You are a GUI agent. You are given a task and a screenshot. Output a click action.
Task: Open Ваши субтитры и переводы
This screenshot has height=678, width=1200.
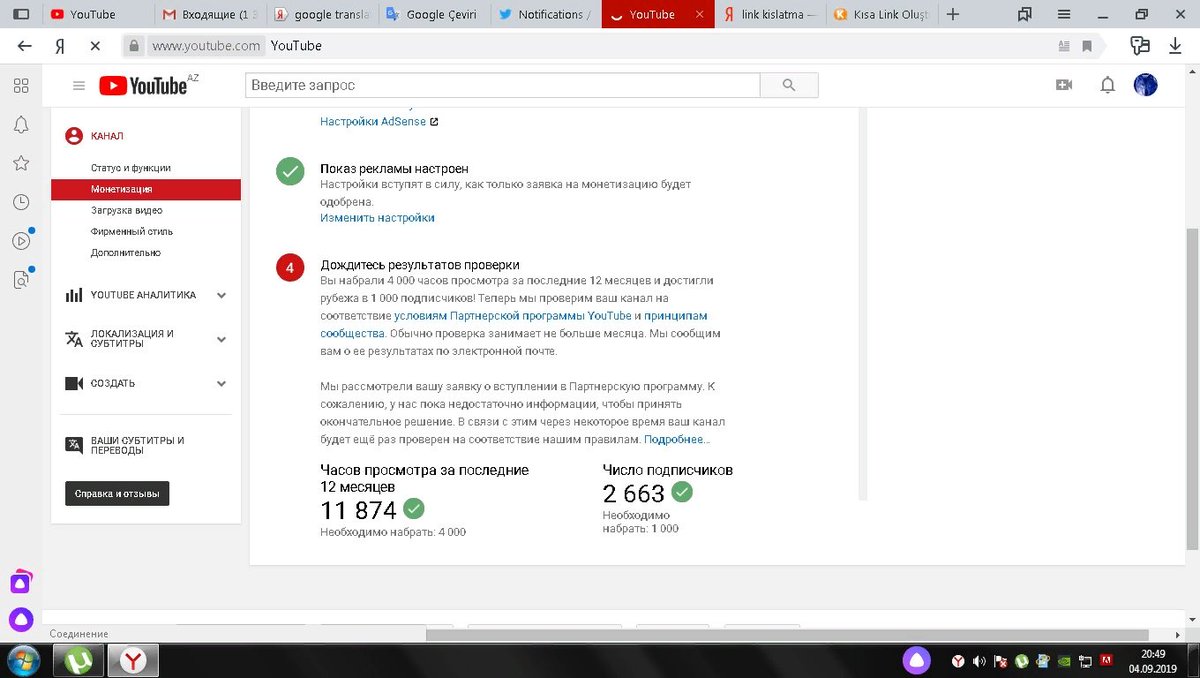coord(138,446)
